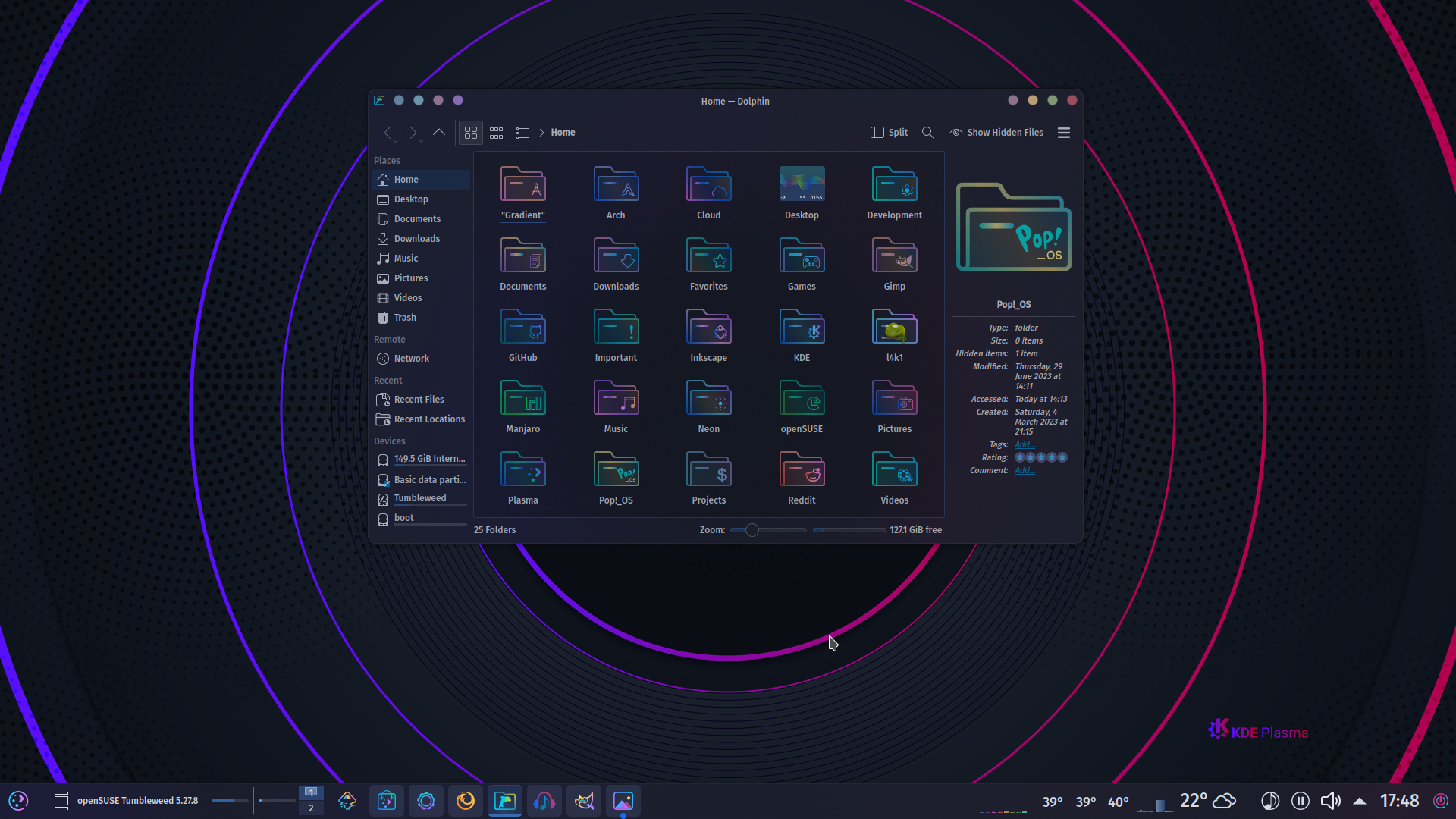The height and width of the screenshot is (819, 1456).
Task: Click Home in the breadcrumb path
Action: [563, 133]
